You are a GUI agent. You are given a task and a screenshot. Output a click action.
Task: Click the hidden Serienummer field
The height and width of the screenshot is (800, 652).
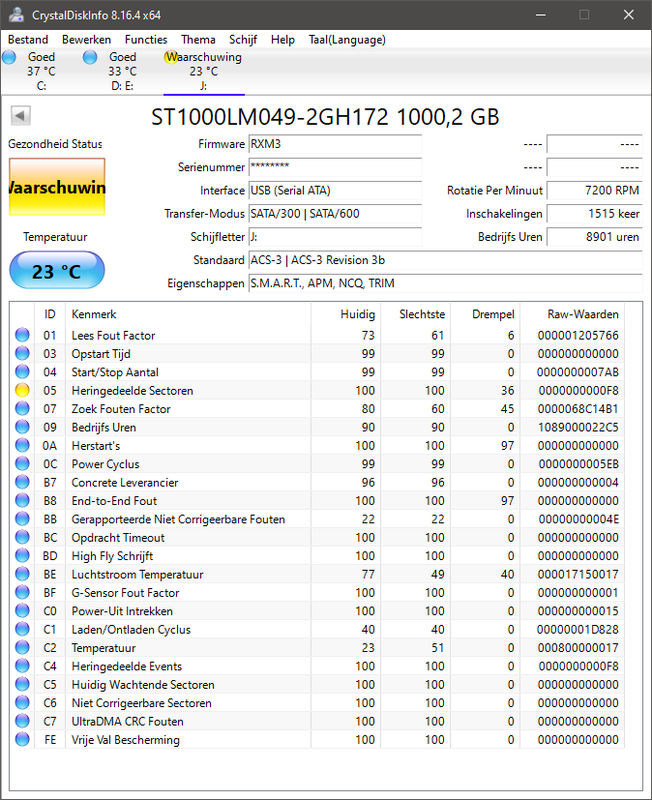point(335,166)
